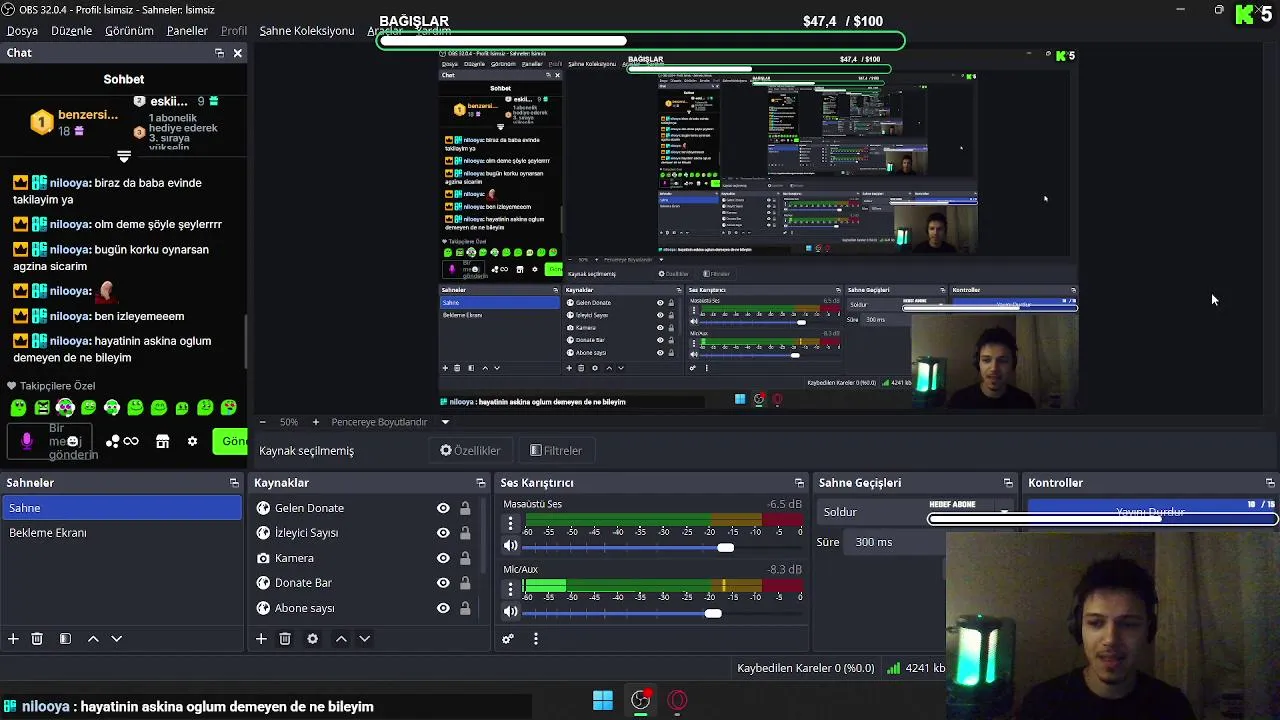This screenshot has height=720, width=1280.
Task: Undock the Ses Karıştırıcı panel
Action: (x=799, y=483)
